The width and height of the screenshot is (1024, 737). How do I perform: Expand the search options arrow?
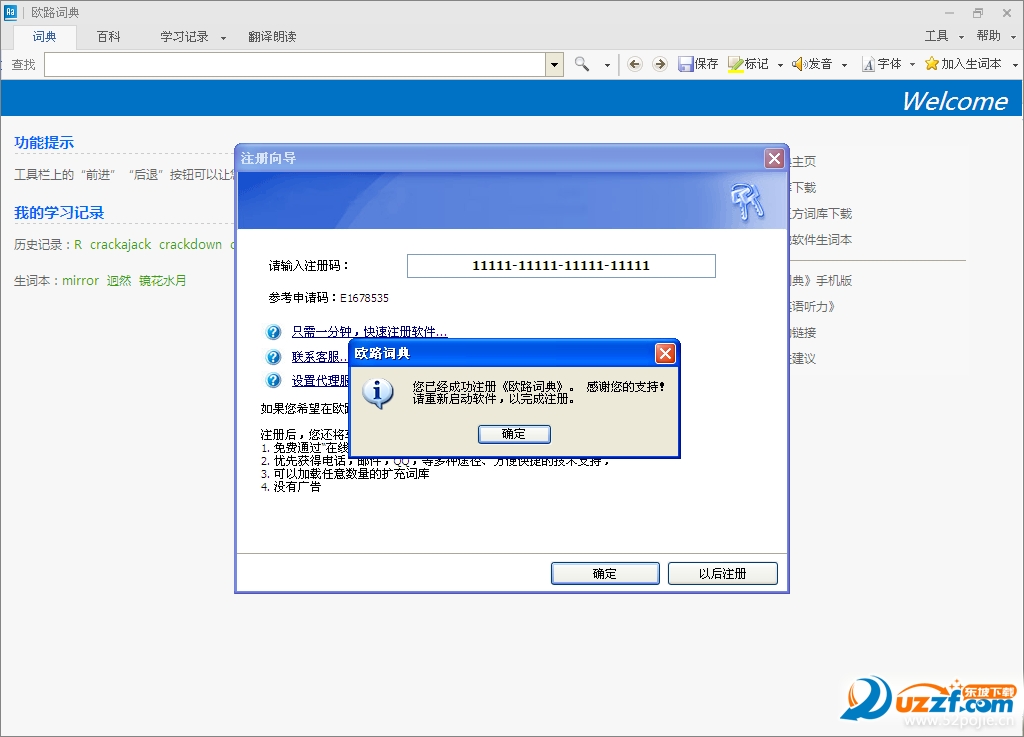pyautogui.click(x=607, y=65)
